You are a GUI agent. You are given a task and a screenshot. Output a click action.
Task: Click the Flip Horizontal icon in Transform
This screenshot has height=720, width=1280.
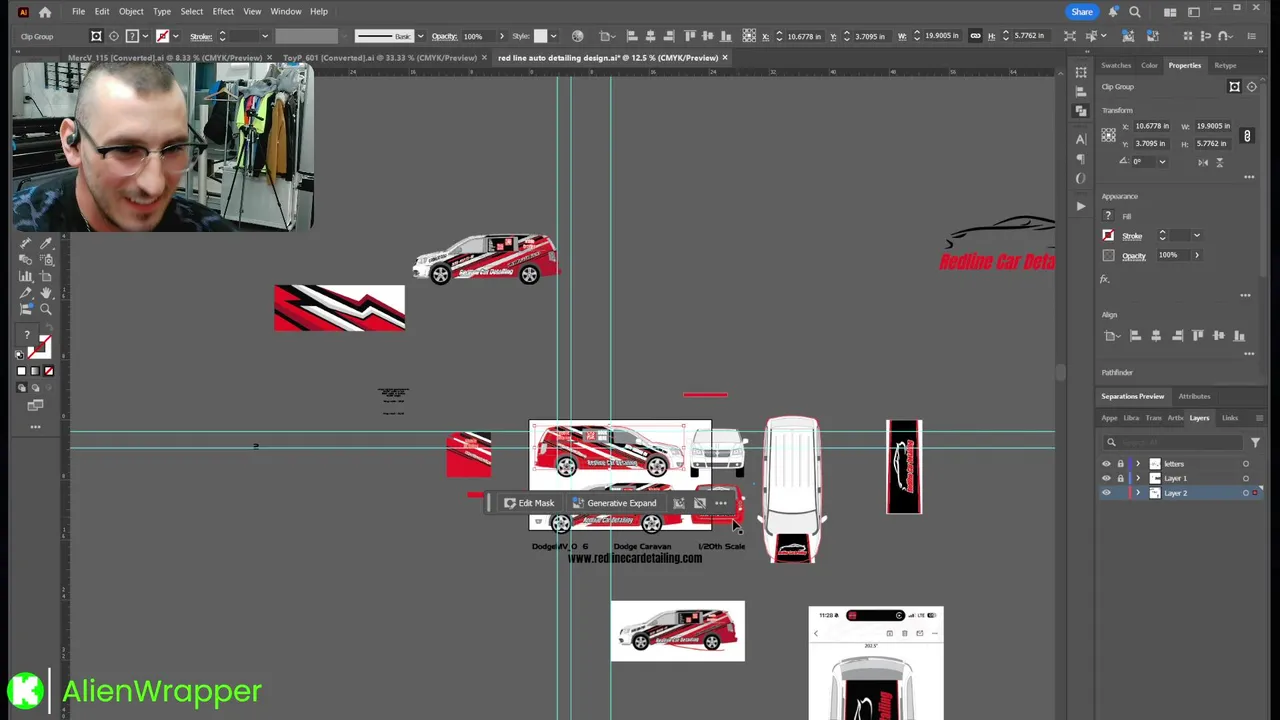(x=1203, y=162)
